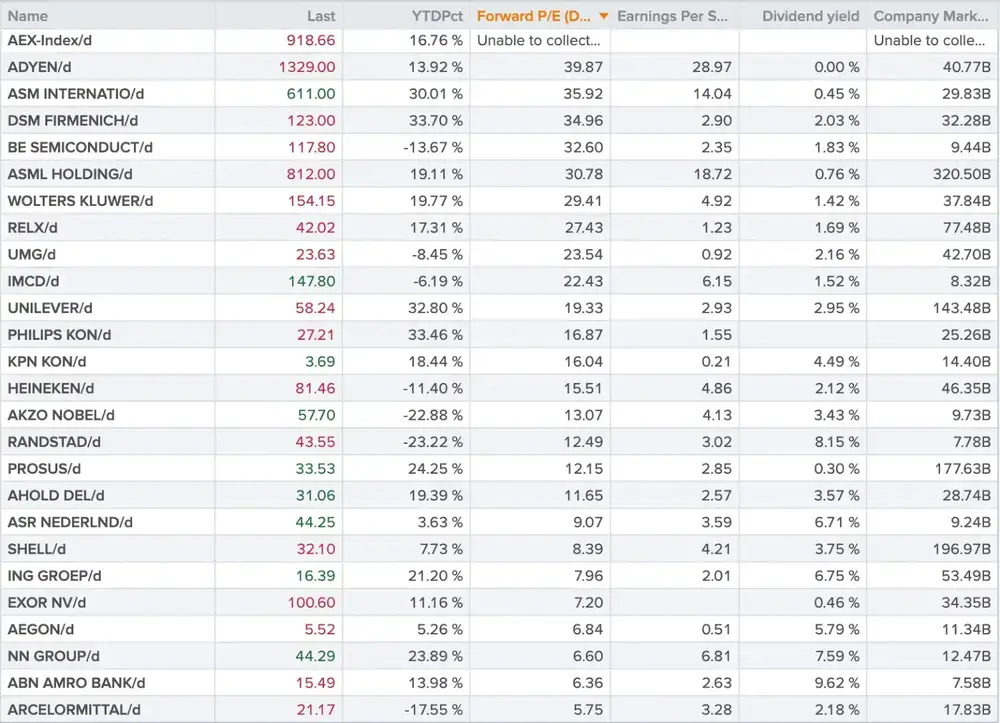Select RELX/d row name
This screenshot has height=723, width=1000.
point(33,228)
